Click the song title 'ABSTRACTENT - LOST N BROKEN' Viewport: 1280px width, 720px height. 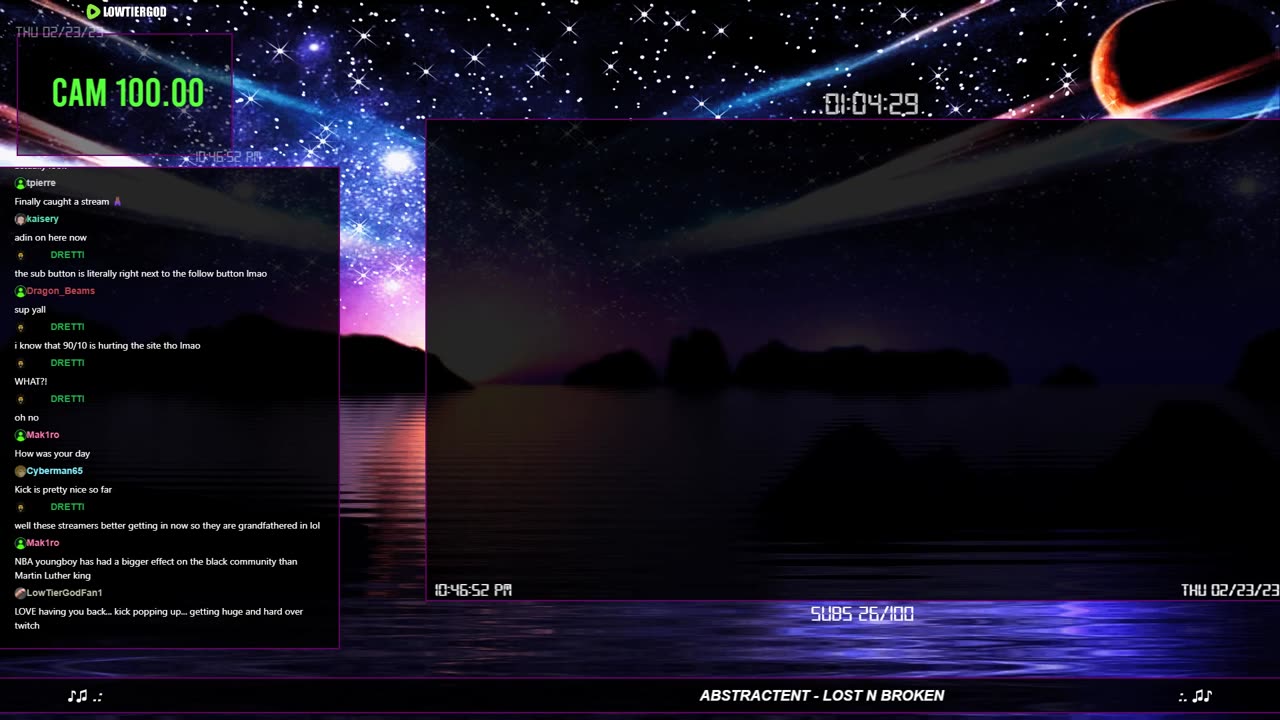822,696
